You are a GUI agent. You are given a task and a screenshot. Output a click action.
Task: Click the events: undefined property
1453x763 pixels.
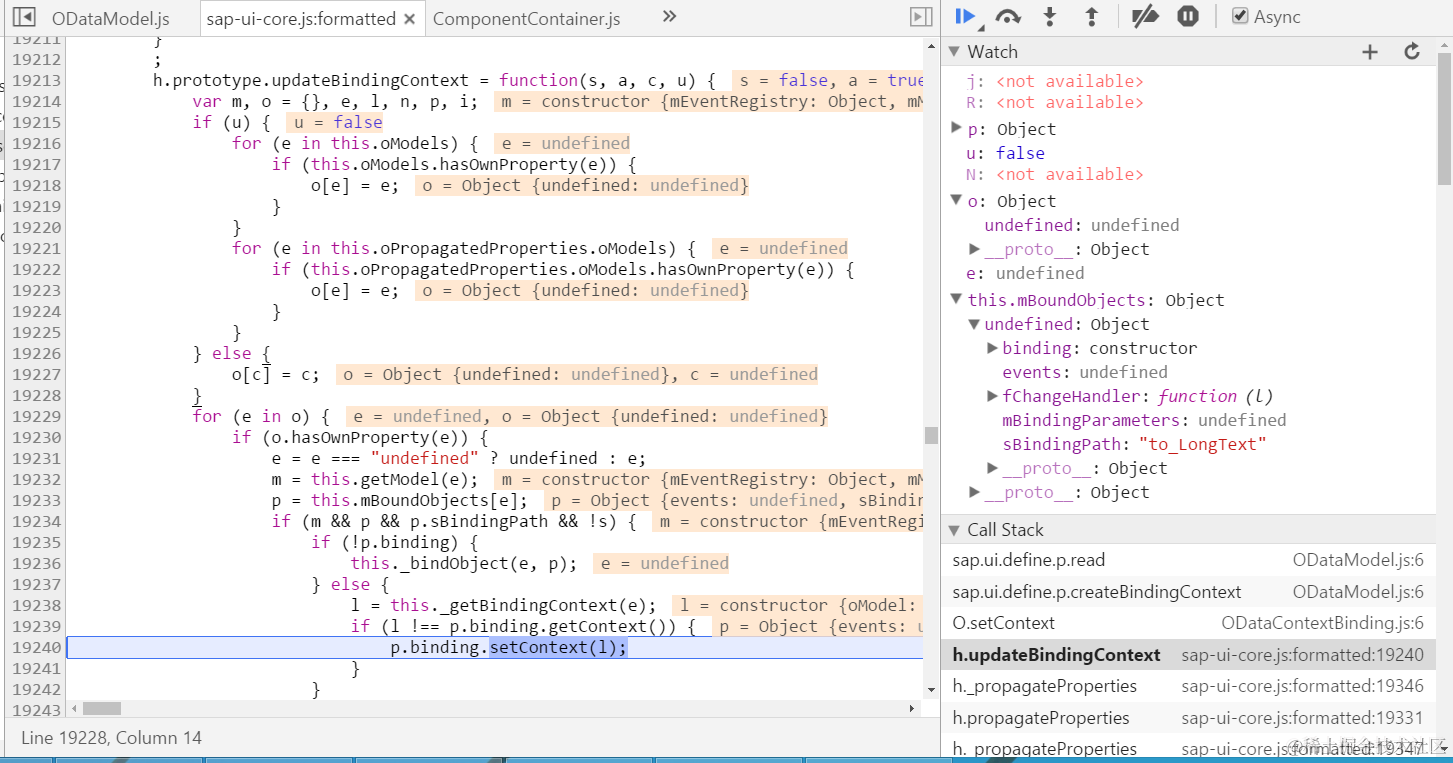coord(1085,372)
